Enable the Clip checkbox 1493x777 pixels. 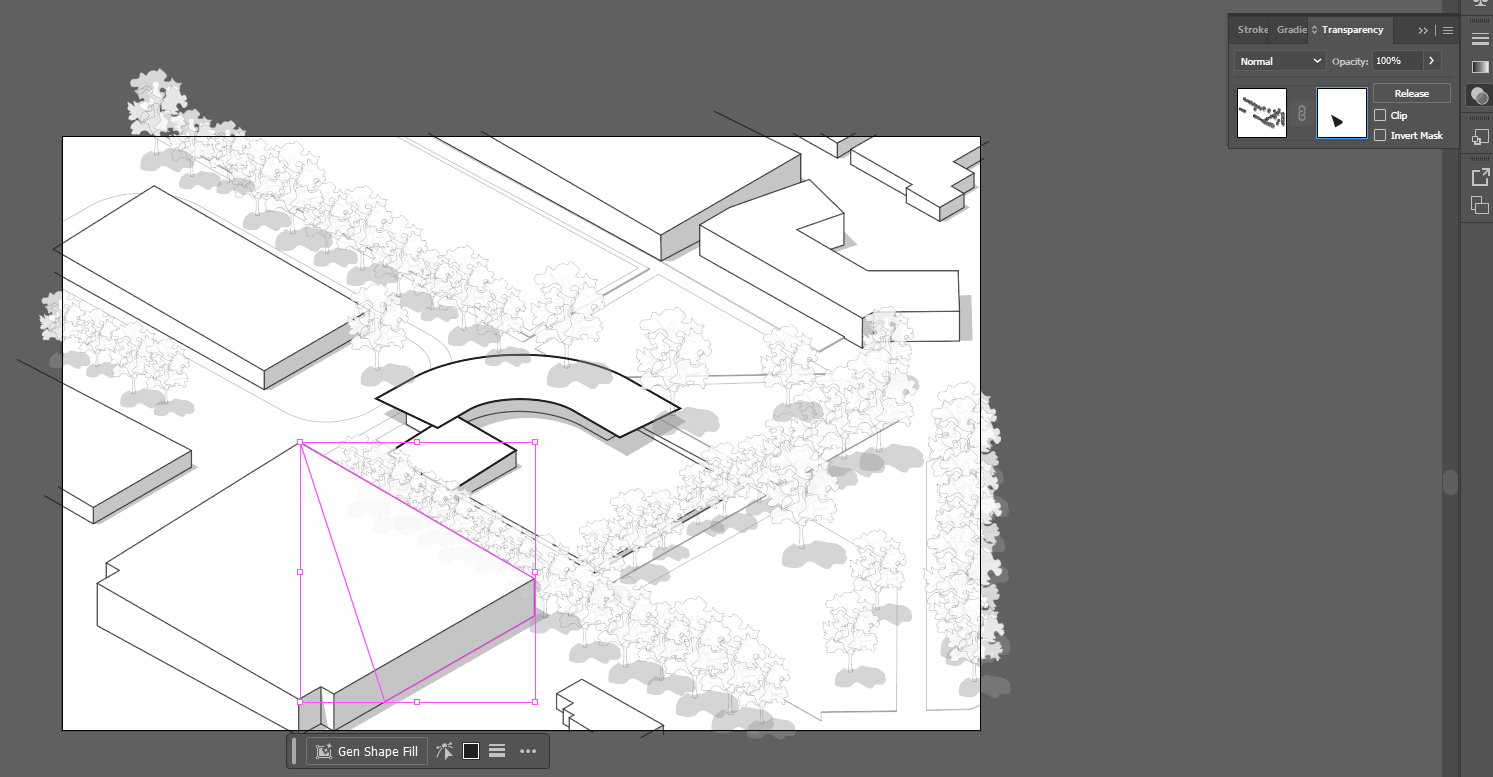1380,115
